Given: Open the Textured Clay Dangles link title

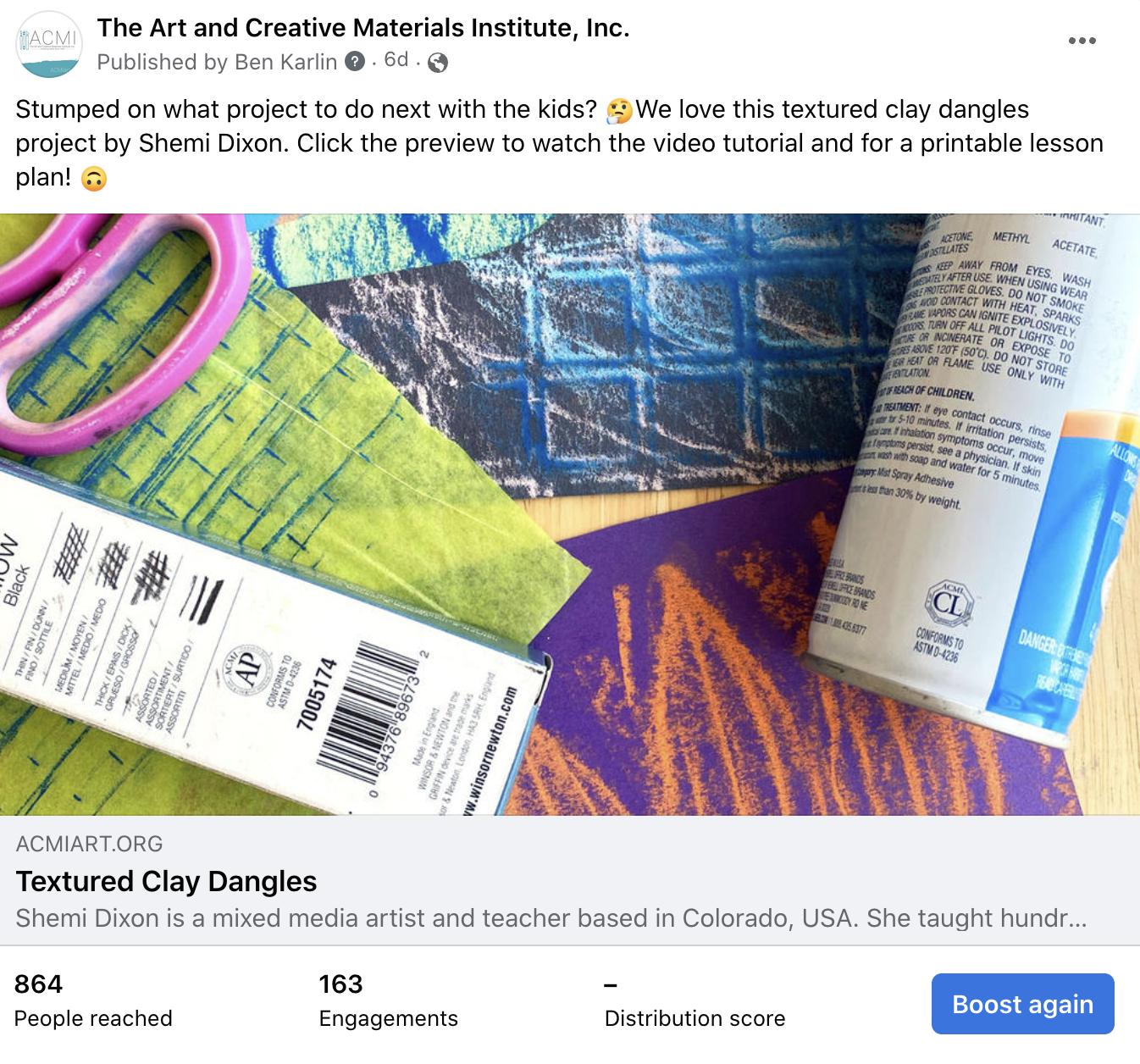Looking at the screenshot, I should (x=167, y=881).
